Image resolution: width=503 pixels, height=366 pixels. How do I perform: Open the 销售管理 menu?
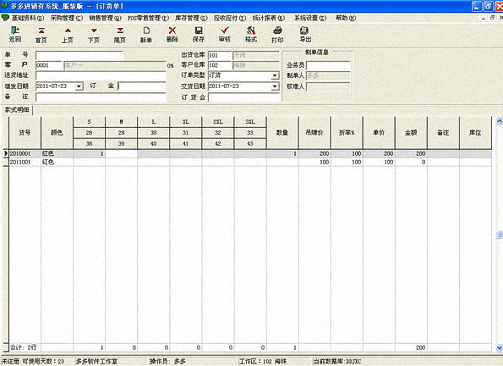(x=105, y=18)
